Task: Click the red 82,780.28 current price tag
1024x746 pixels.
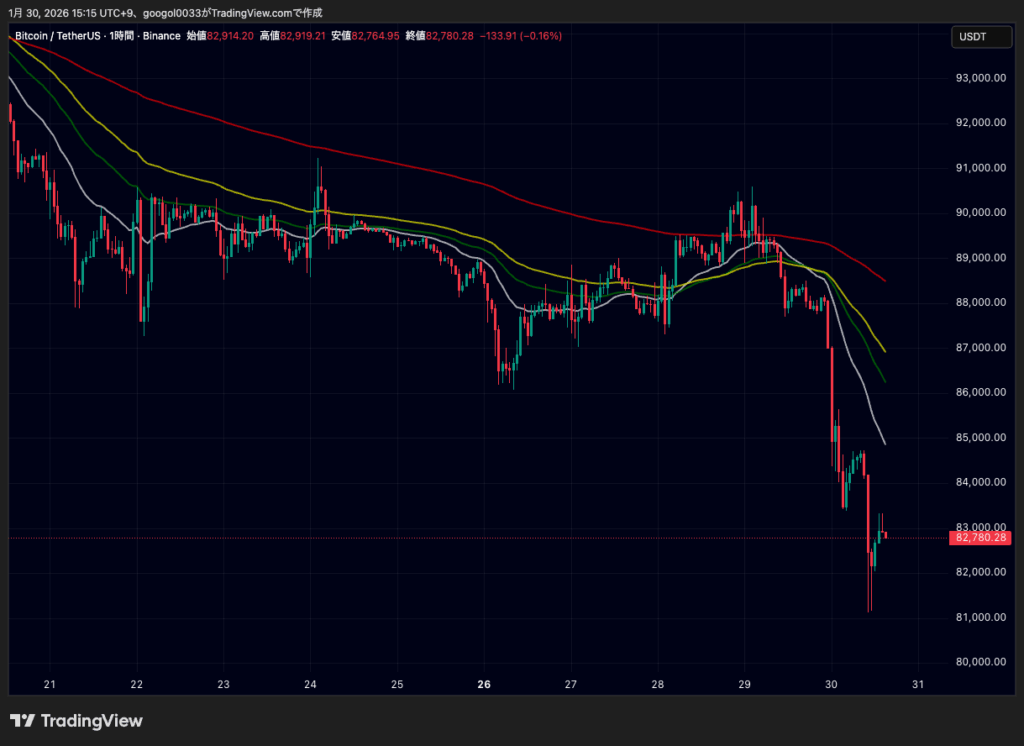Action: (981, 538)
